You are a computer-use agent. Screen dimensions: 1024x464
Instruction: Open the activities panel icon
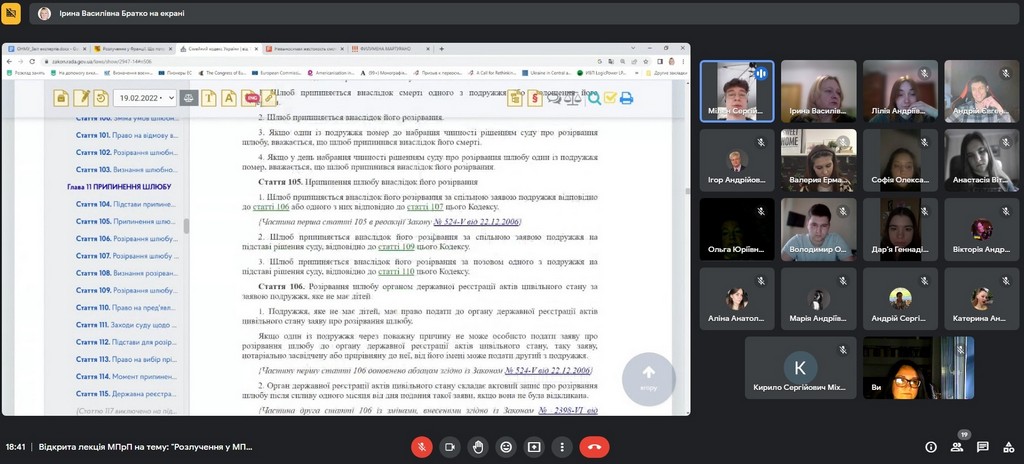click(x=1008, y=447)
